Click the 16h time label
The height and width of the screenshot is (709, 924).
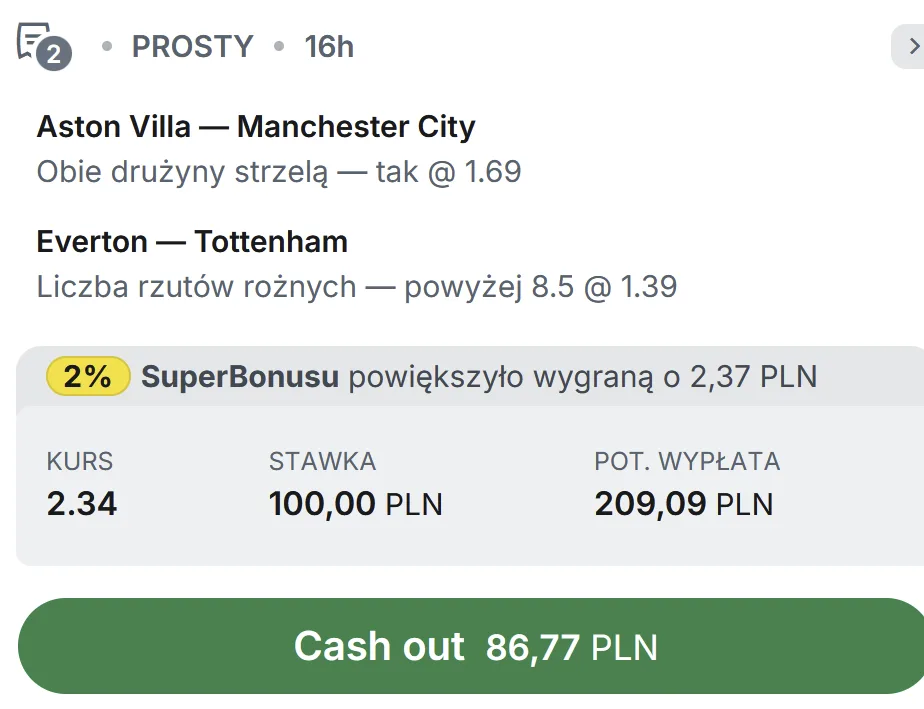pos(329,47)
